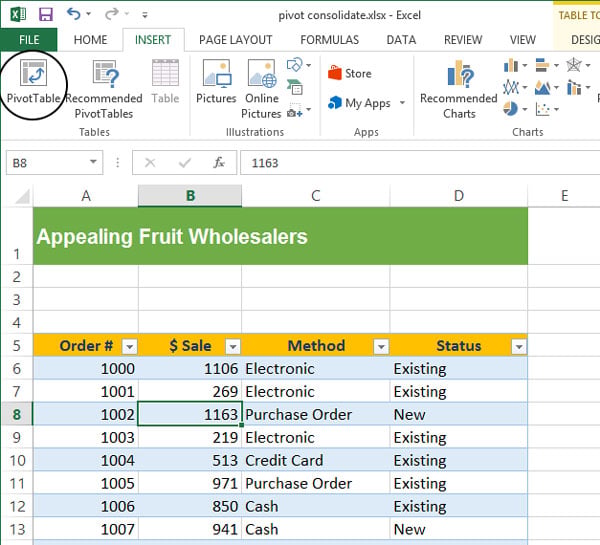
Task: Open My Apps
Action: tap(359, 103)
